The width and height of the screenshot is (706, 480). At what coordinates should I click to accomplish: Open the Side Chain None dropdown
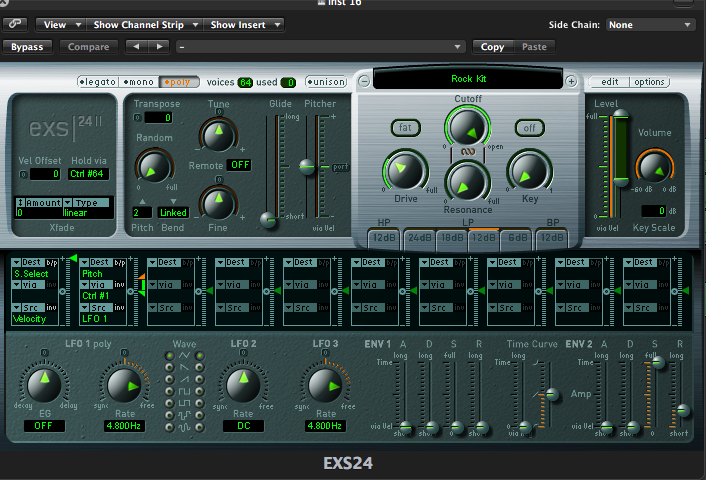649,25
